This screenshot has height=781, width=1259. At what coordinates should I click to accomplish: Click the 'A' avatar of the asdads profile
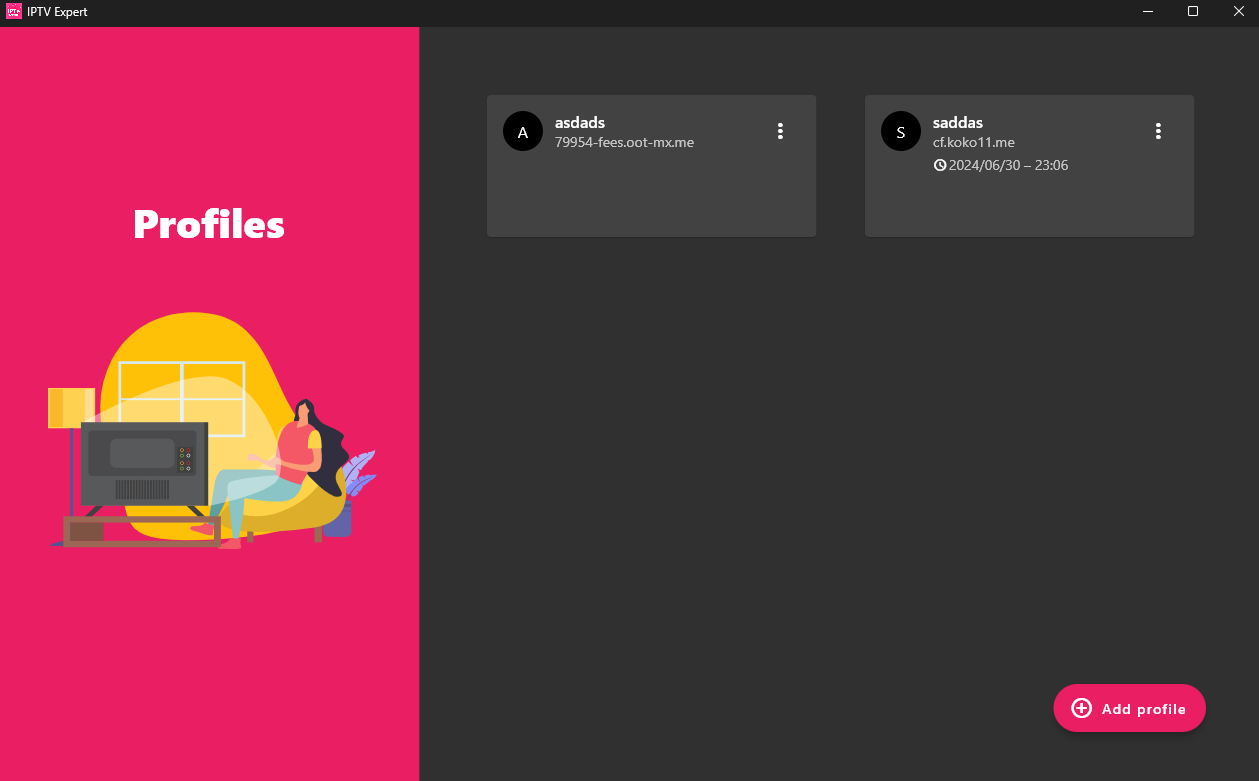coord(522,131)
